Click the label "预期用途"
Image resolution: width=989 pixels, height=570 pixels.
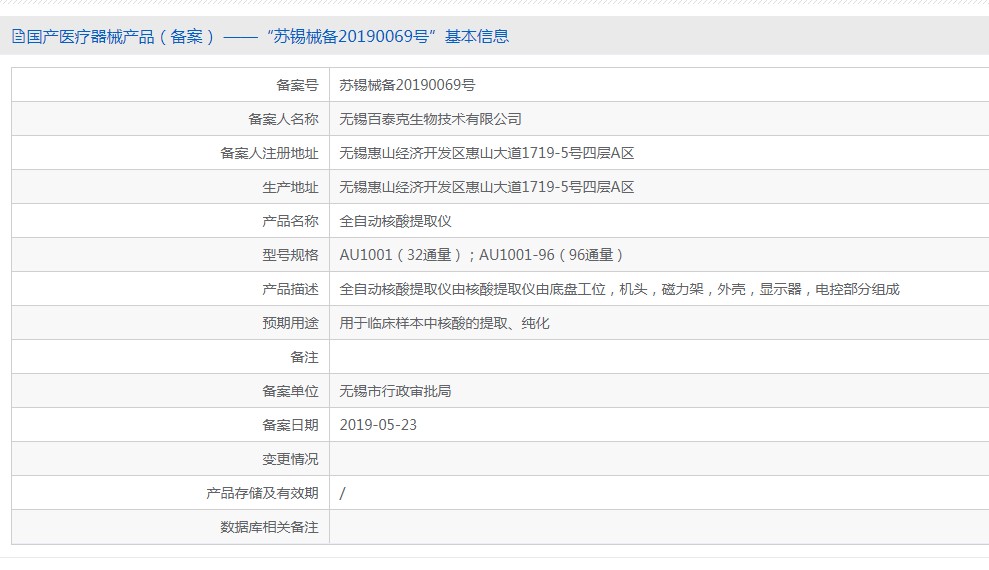(290, 323)
